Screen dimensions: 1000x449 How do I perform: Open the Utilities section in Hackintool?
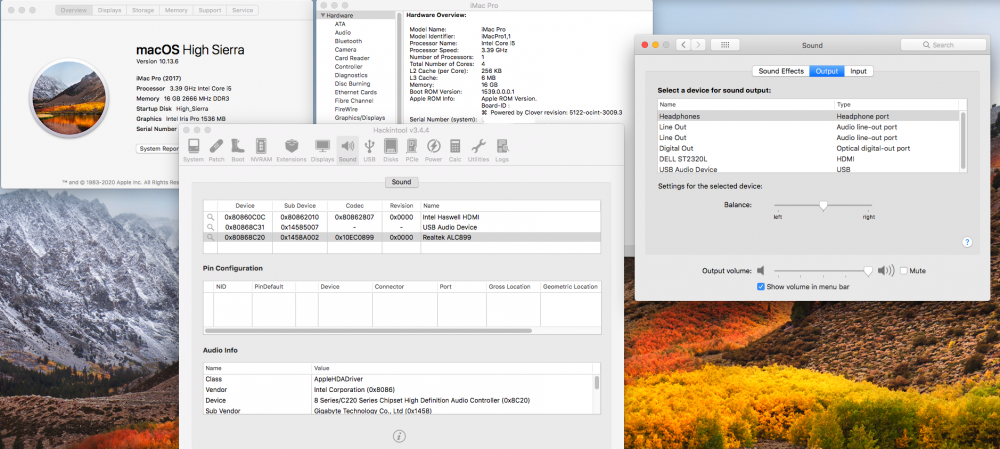click(478, 151)
